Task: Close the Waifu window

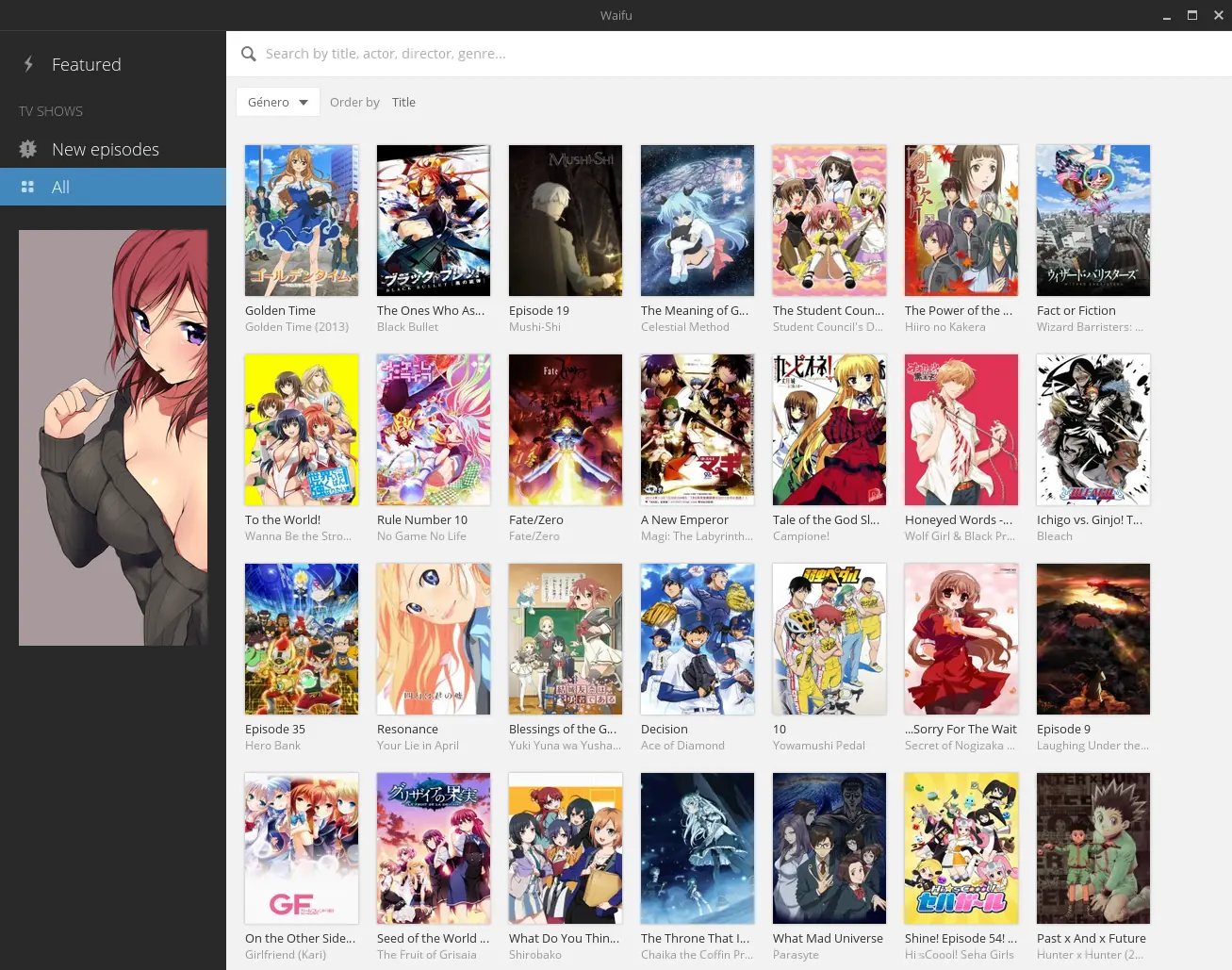Action: pyautogui.click(x=1218, y=15)
